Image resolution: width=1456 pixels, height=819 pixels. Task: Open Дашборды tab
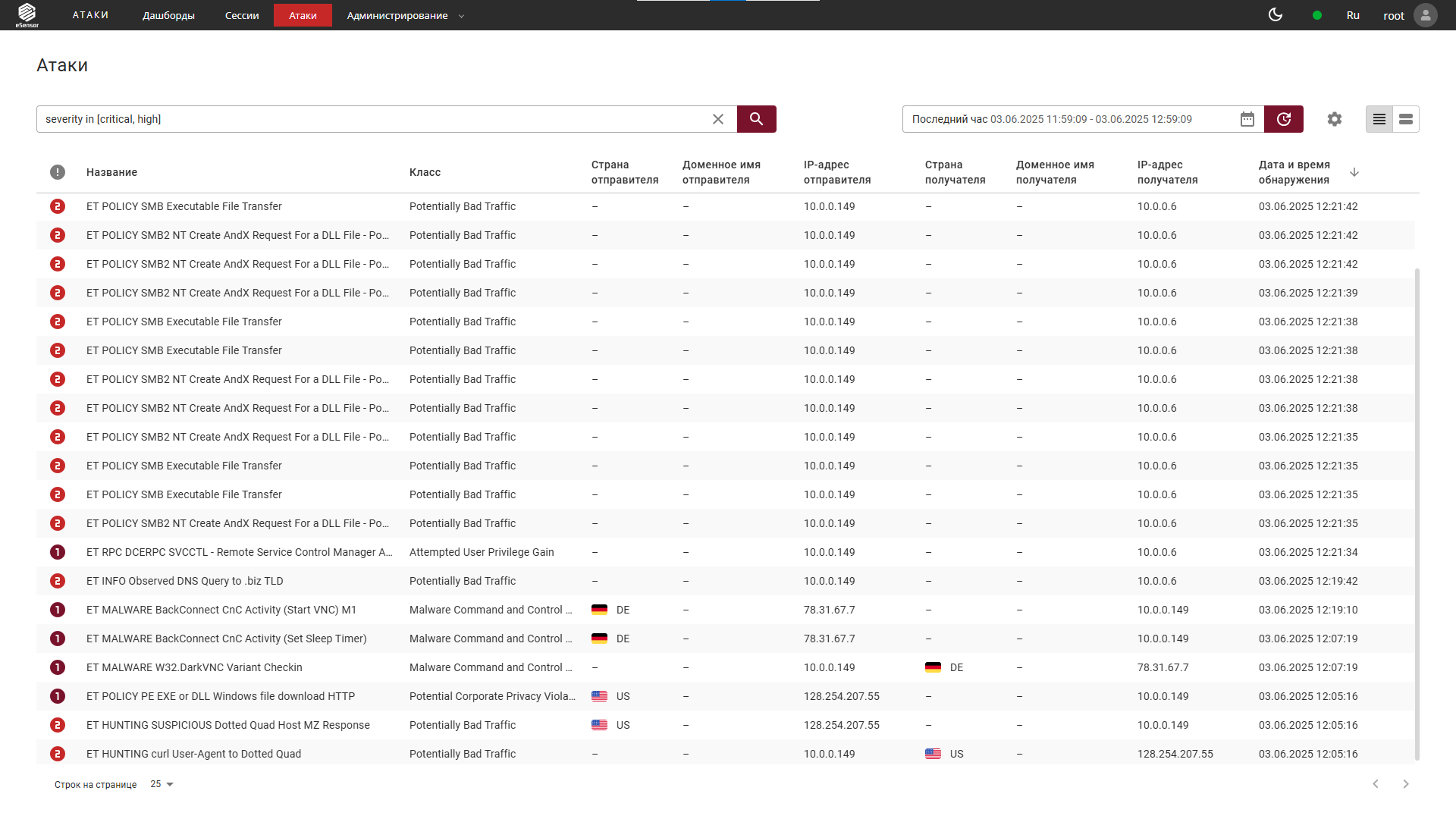[x=168, y=15]
